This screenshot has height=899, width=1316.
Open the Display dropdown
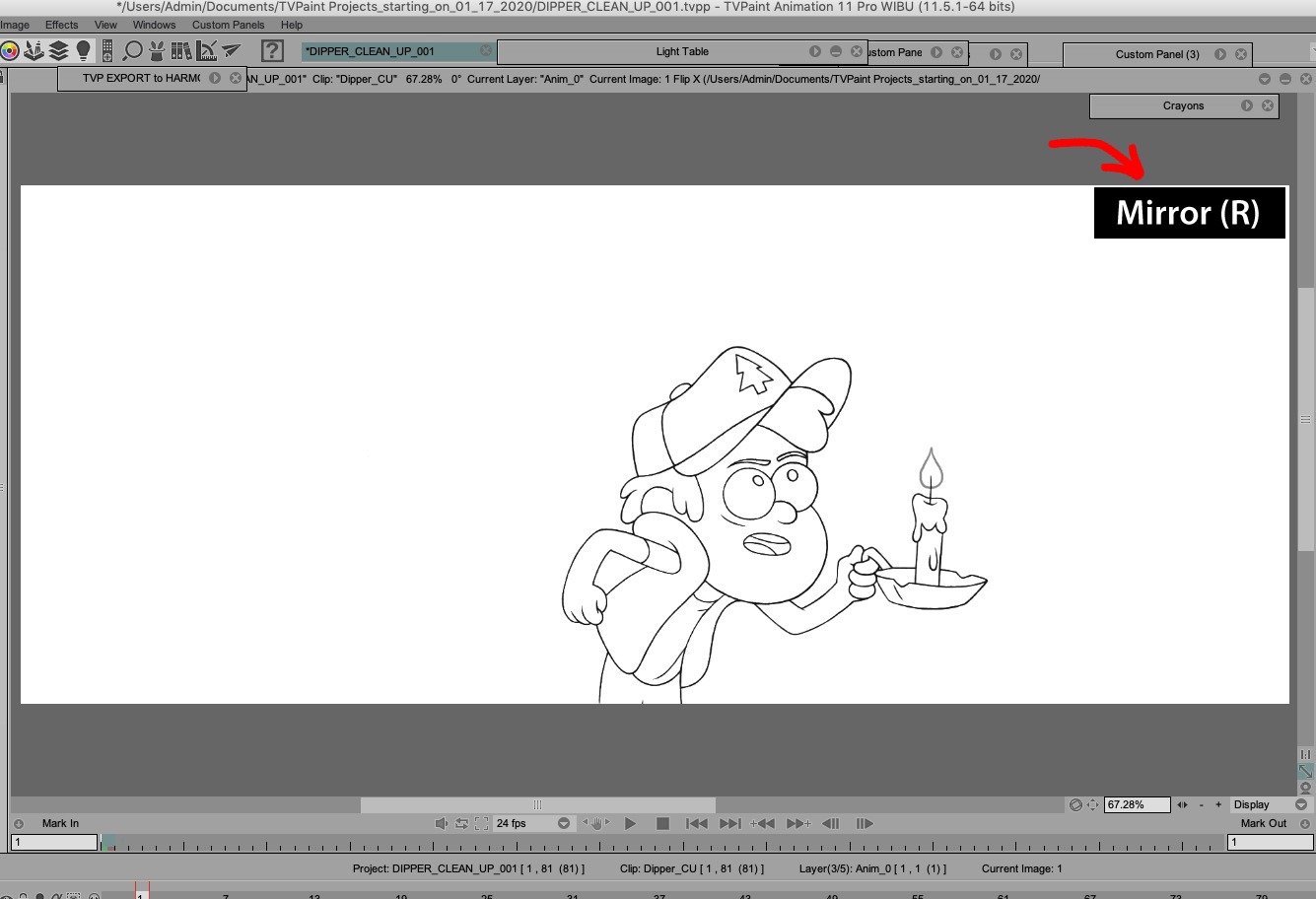click(1270, 804)
